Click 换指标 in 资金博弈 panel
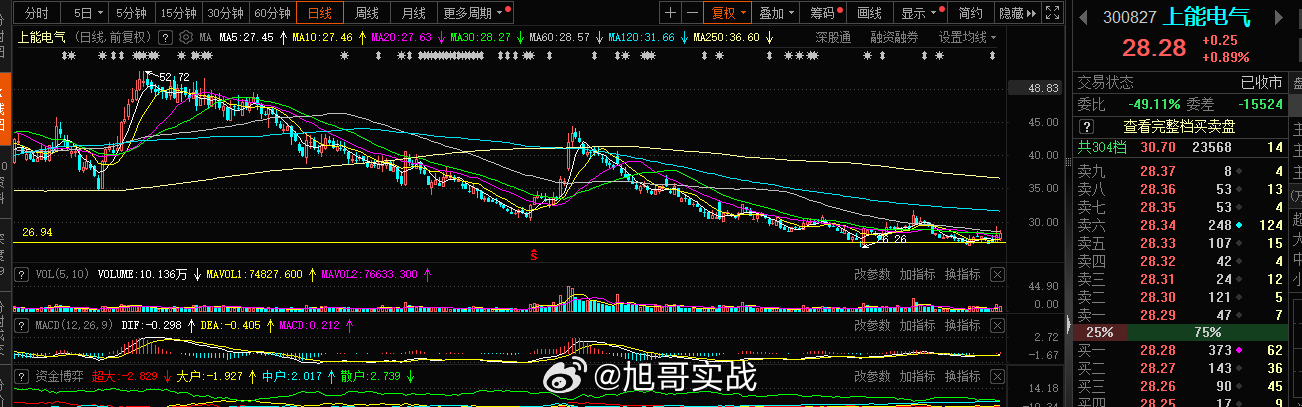Screen dimensions: 1302x407 click(x=962, y=376)
